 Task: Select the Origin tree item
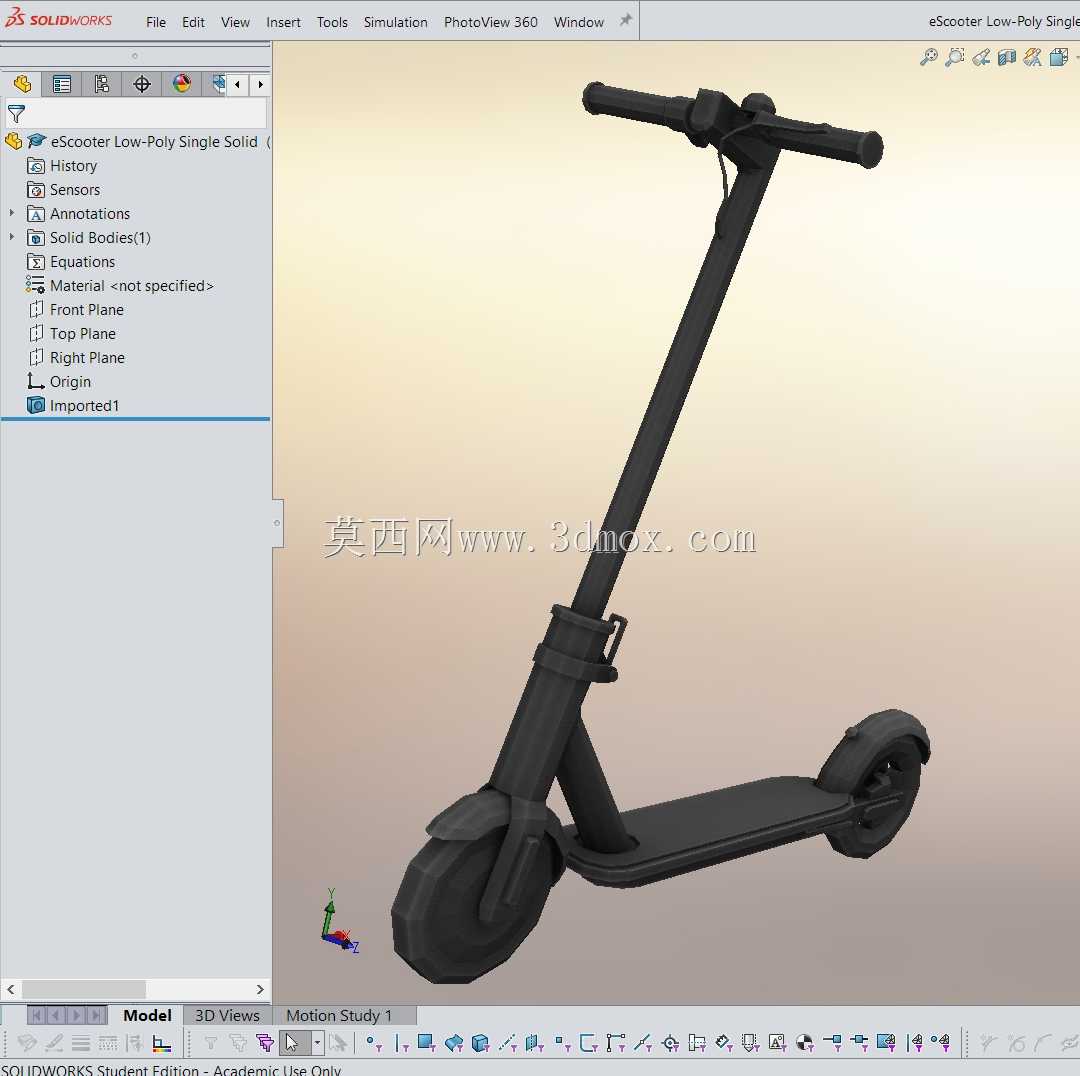tap(59, 382)
